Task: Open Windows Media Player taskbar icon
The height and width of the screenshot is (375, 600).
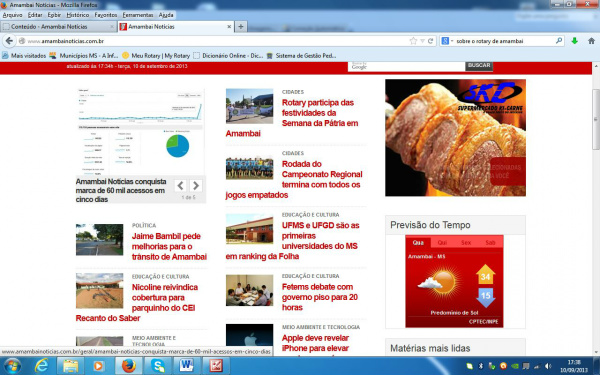Action: [x=98, y=366]
